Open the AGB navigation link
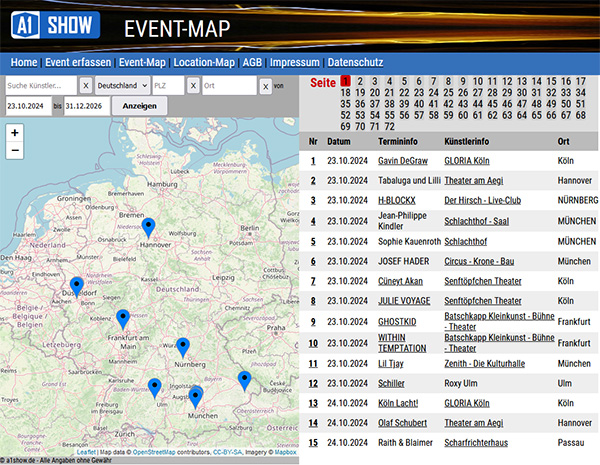The height and width of the screenshot is (465, 600). 252,62
